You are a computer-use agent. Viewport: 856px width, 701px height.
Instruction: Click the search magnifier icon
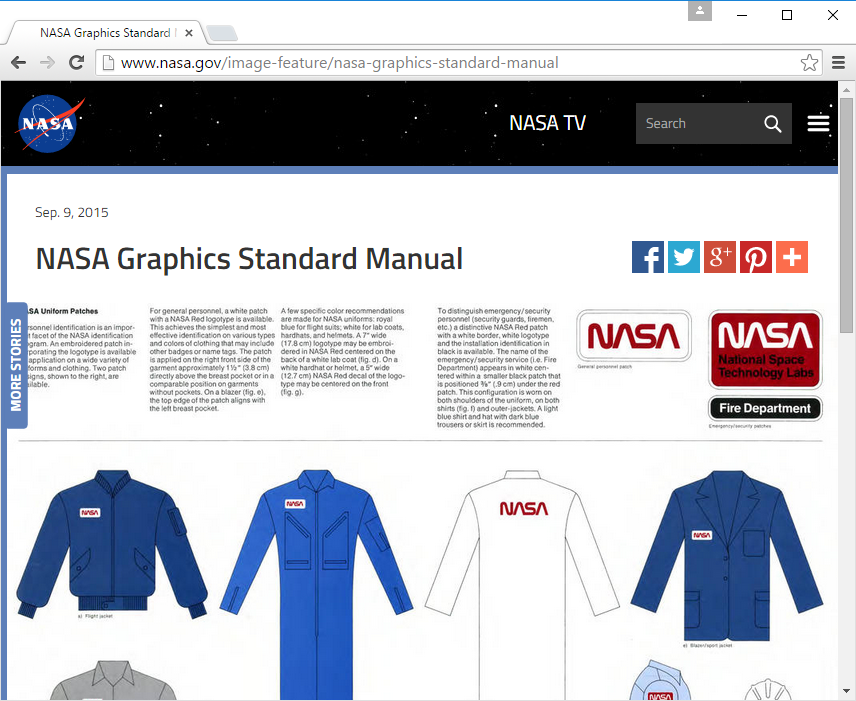click(x=772, y=123)
